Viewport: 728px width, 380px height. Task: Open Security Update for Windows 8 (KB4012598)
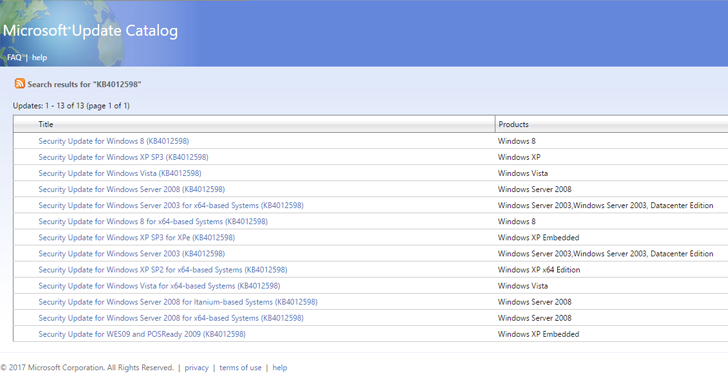click(x=114, y=141)
